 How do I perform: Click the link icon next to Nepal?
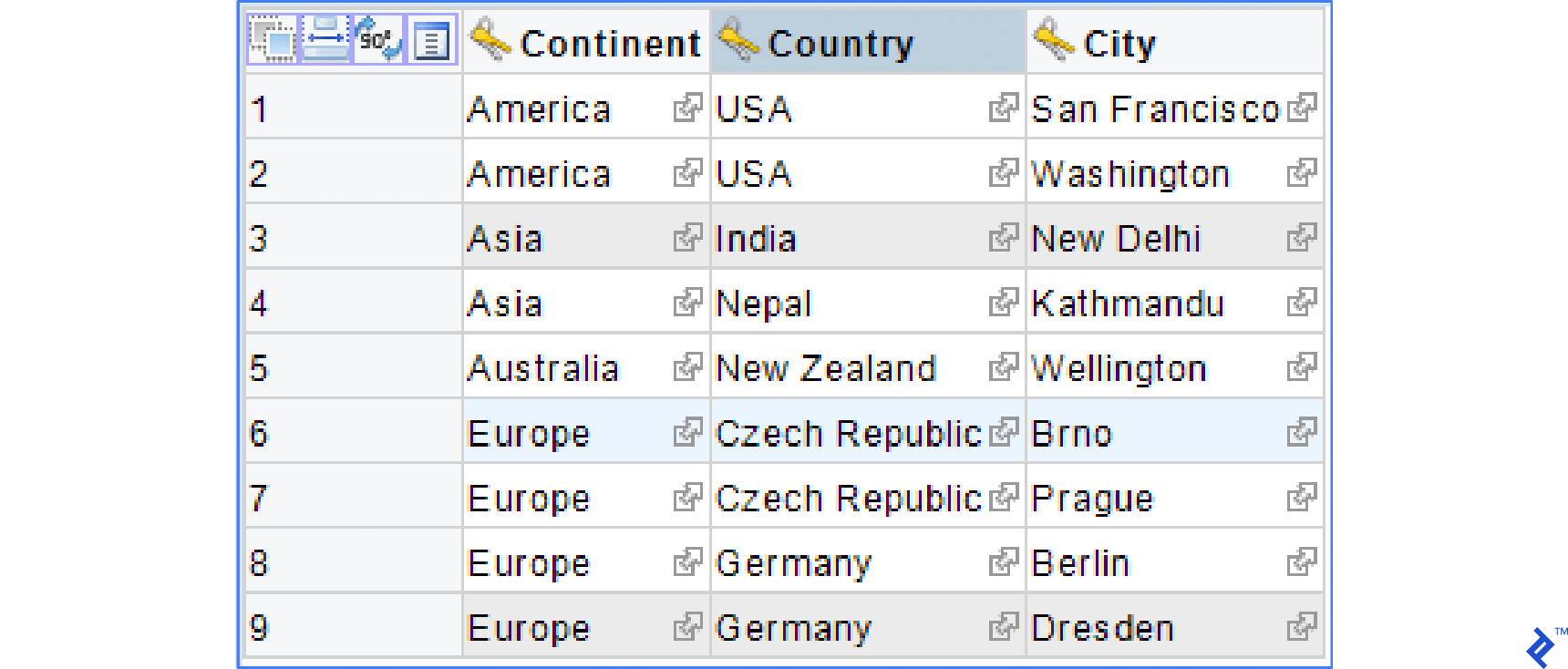(x=1004, y=302)
